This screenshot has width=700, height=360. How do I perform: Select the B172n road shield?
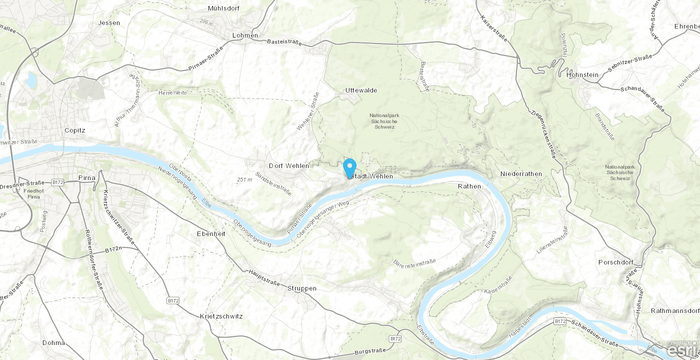[111, 251]
